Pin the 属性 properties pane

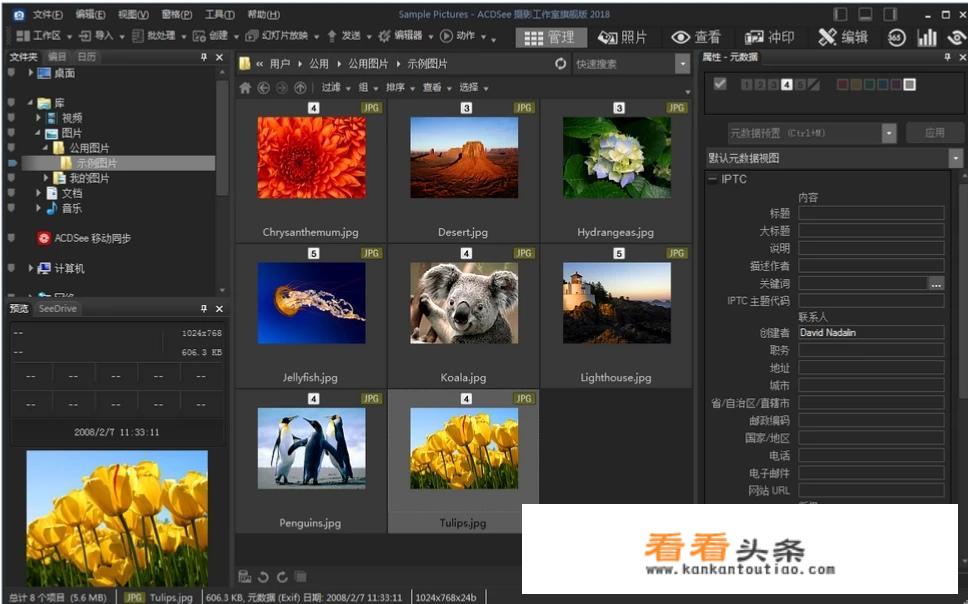coord(948,57)
